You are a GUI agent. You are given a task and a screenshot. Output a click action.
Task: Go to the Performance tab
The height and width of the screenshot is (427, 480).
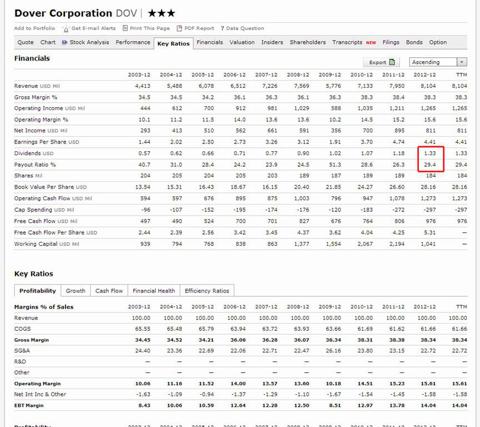pyautogui.click(x=133, y=42)
